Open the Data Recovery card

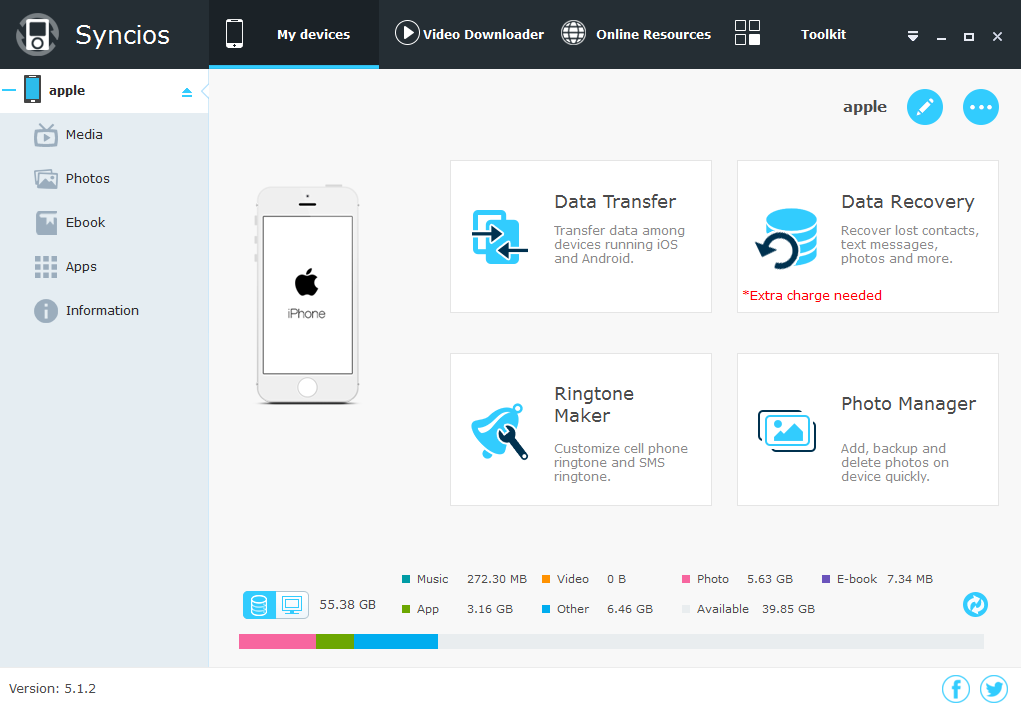(x=867, y=236)
